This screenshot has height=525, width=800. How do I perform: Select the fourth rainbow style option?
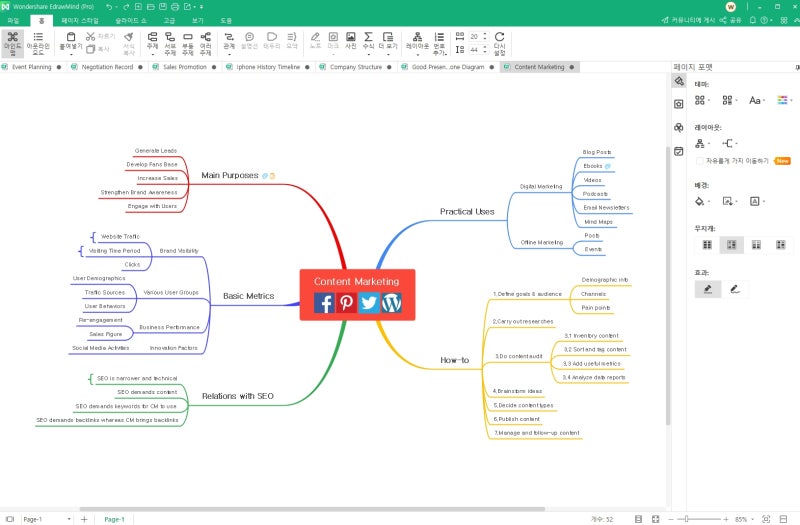click(781, 245)
